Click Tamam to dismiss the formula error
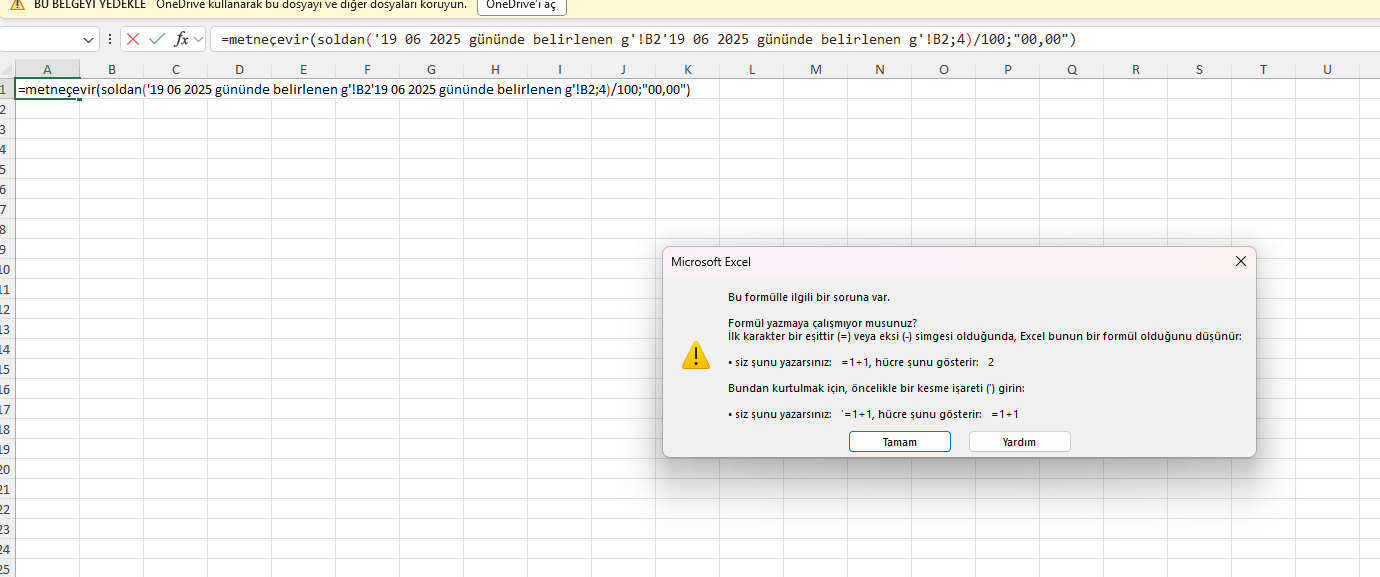 pos(898,441)
